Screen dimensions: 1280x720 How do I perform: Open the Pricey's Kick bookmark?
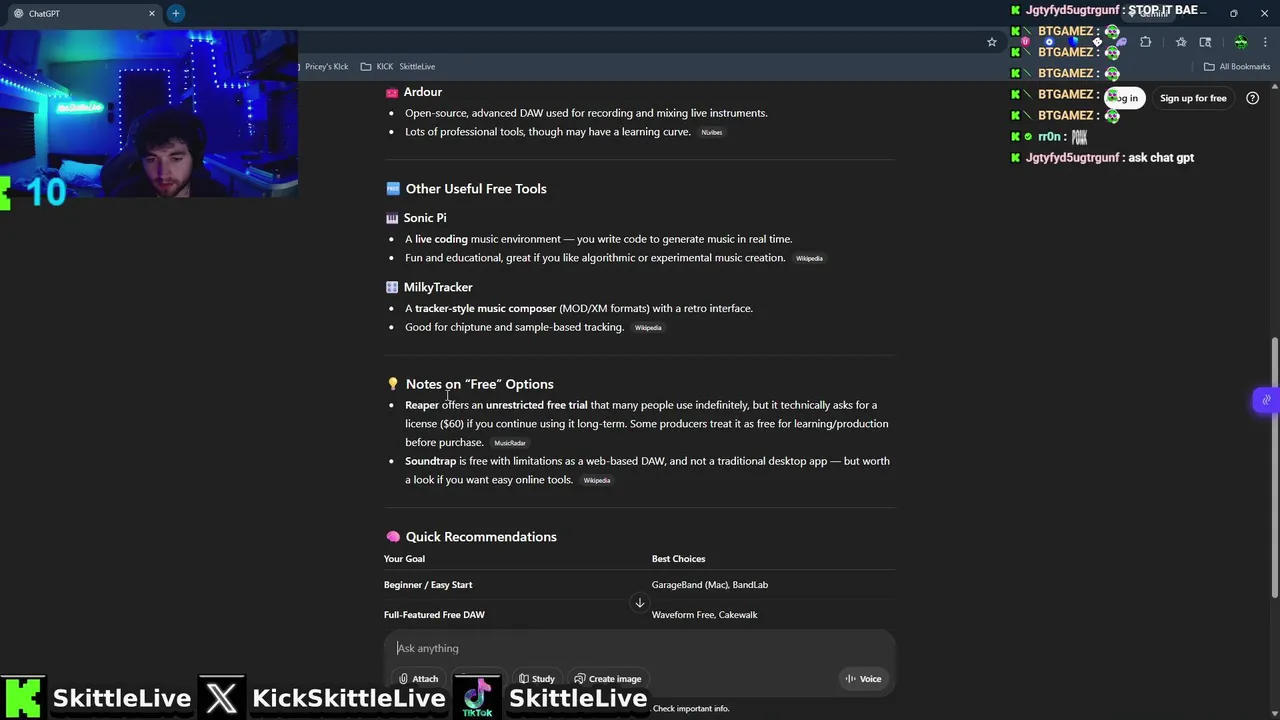326,66
